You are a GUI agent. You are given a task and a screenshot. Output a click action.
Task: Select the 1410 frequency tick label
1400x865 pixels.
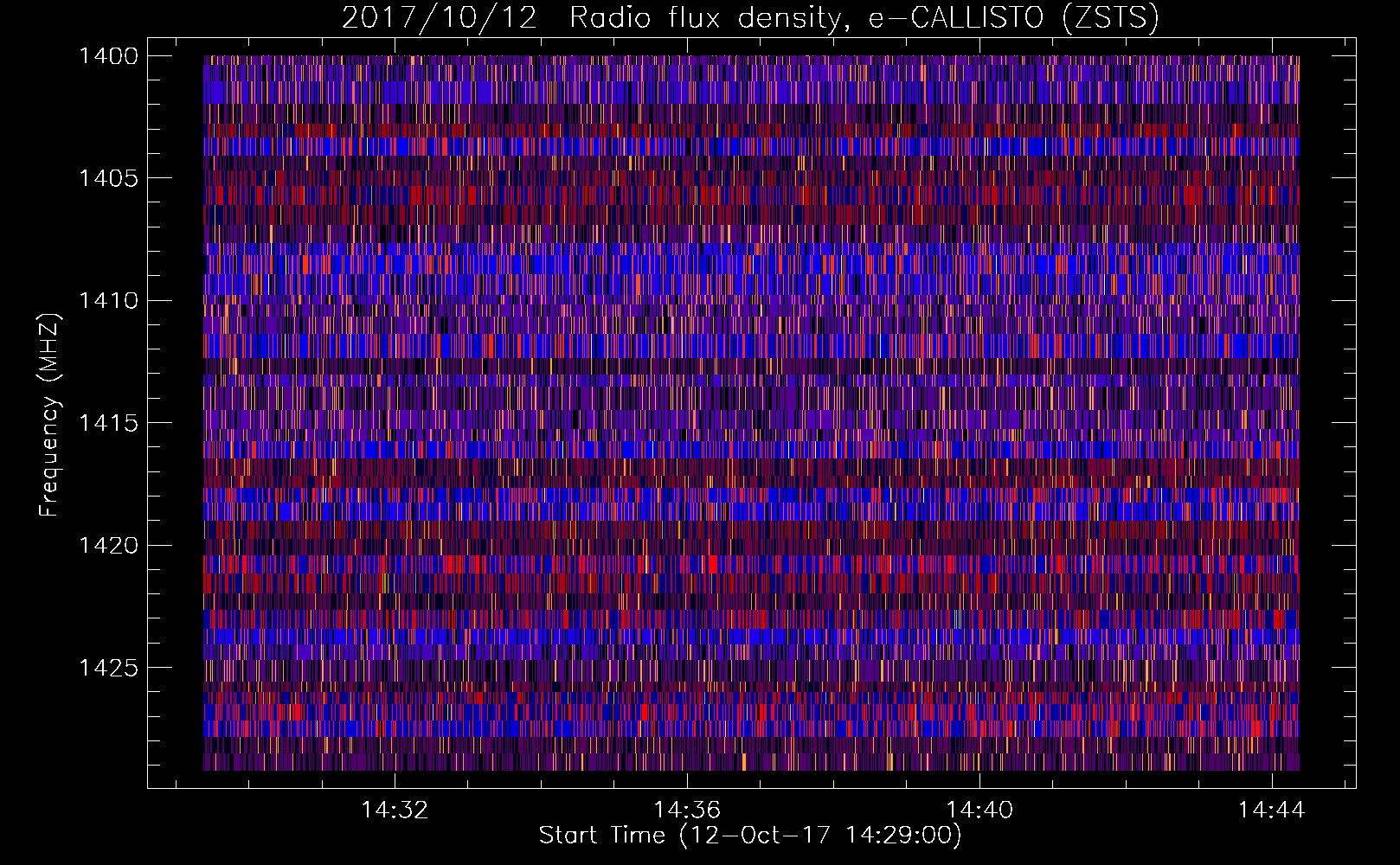(x=108, y=301)
